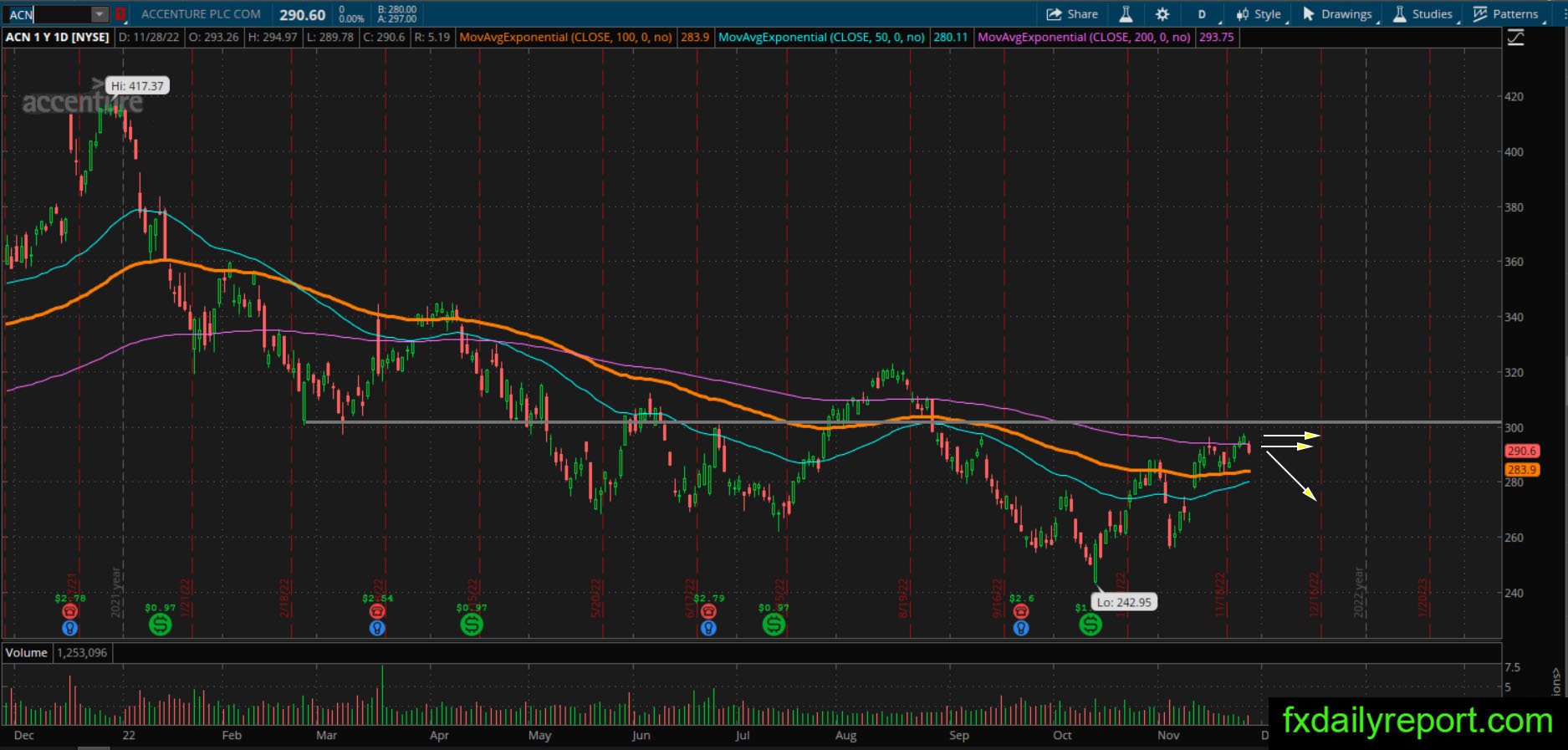Screen dimensions: 1568x750
Task: Click the MovAvgExponential (CLOSE, 200, 0, no) study label
Action: click(1084, 38)
